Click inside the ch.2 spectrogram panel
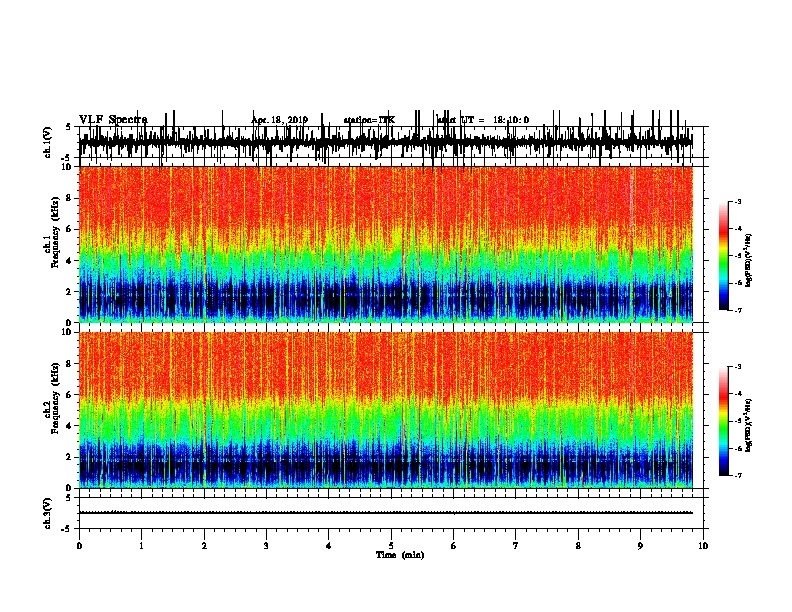The width and height of the screenshot is (792, 612). pyautogui.click(x=385, y=410)
